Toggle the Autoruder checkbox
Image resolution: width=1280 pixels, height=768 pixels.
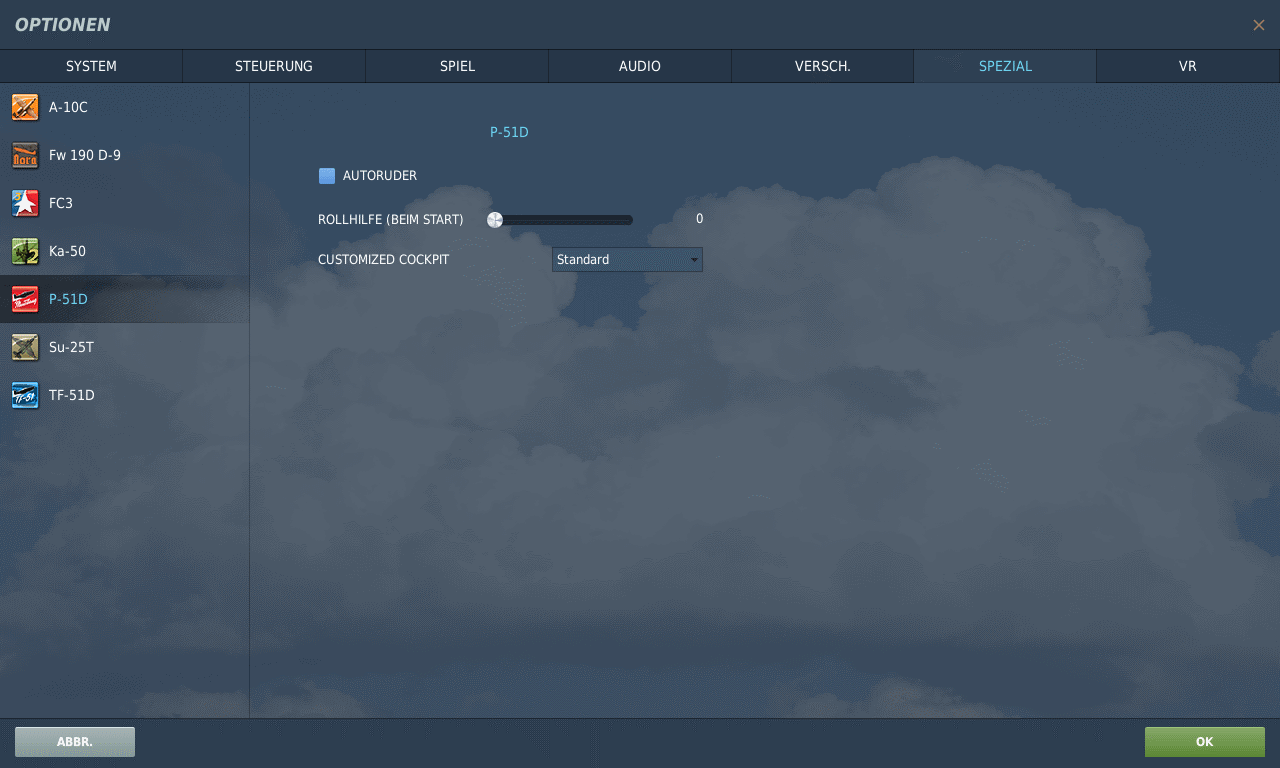point(327,176)
